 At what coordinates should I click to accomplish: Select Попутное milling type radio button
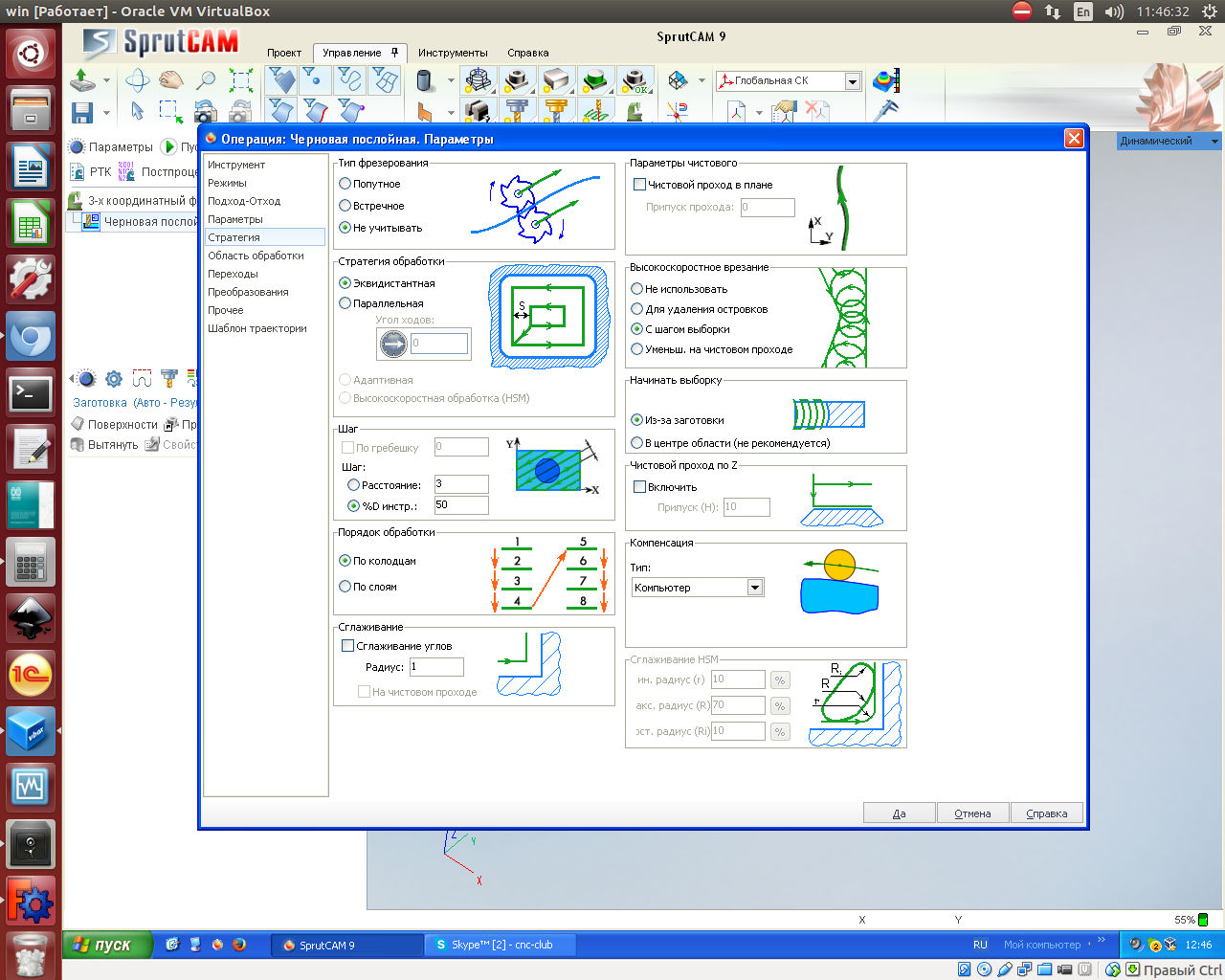(x=345, y=184)
